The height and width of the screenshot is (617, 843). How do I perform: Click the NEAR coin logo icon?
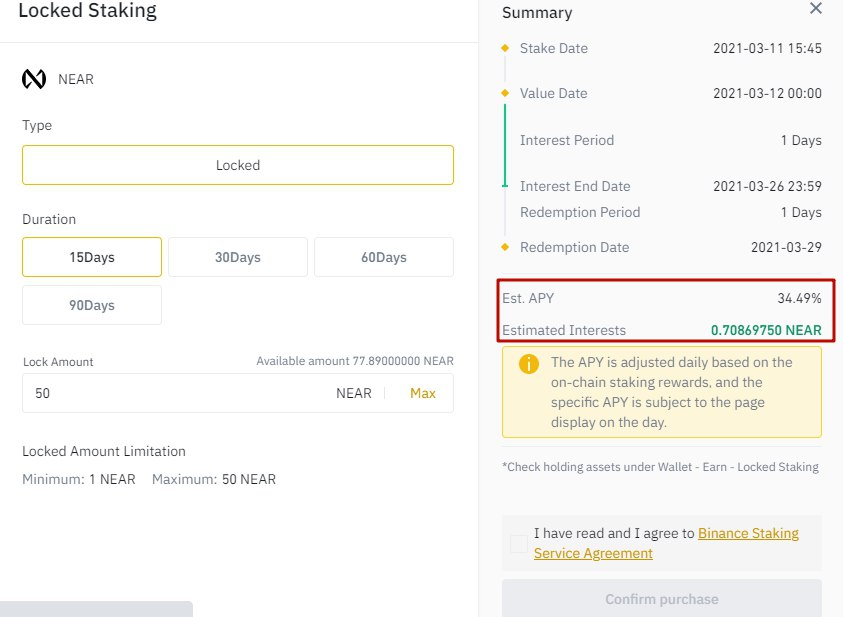[x=34, y=79]
